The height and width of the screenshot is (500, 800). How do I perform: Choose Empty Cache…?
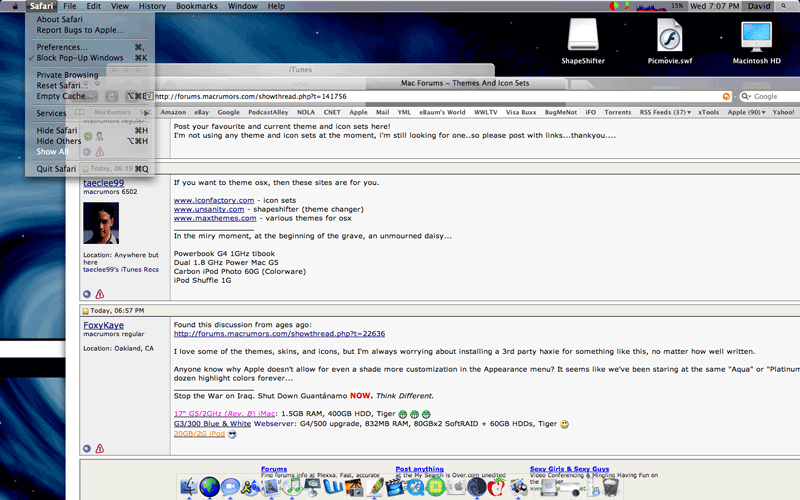coord(90,96)
